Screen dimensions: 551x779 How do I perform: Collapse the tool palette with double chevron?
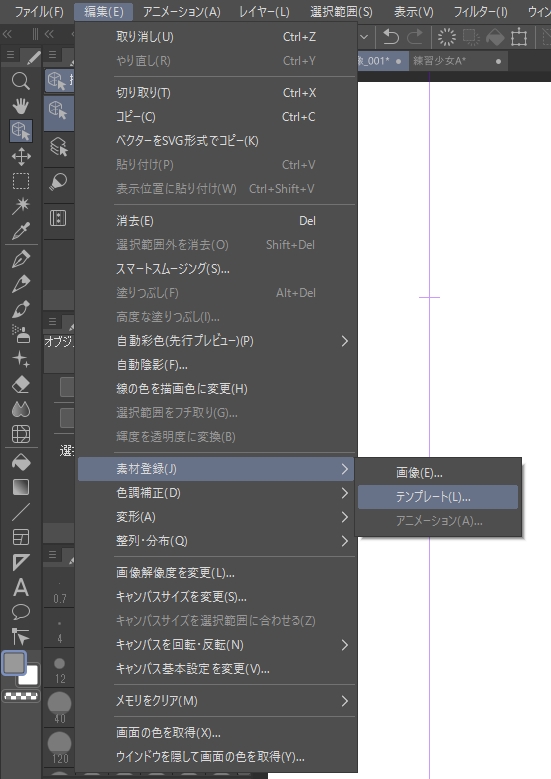[x=7, y=34]
